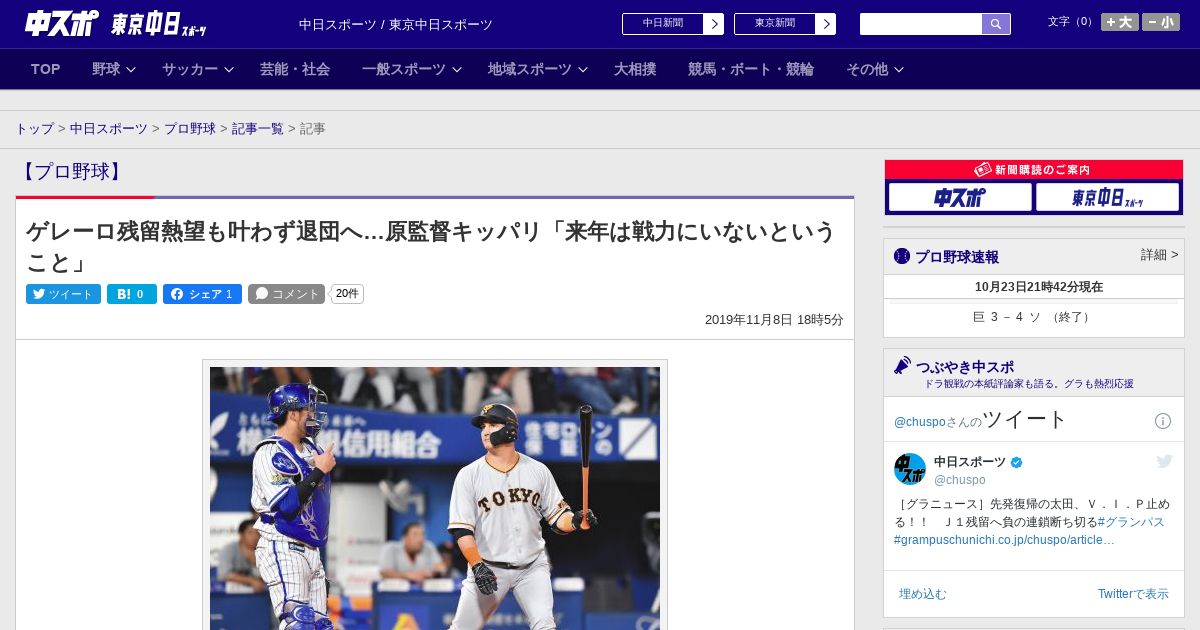
Task: Click the #グランパス hashtag
Action: (x=1131, y=522)
